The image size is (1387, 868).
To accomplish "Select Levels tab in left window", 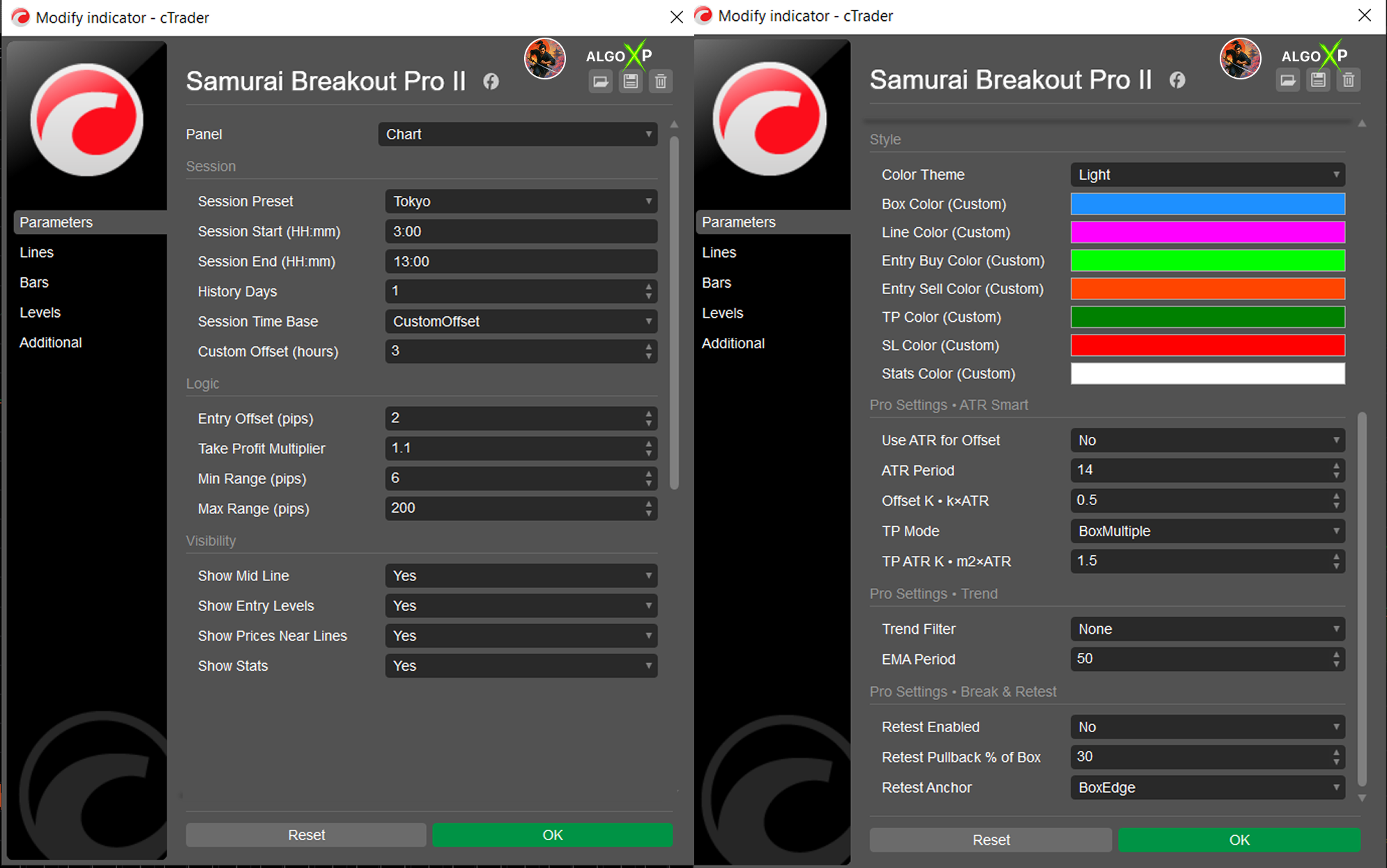I will (40, 312).
